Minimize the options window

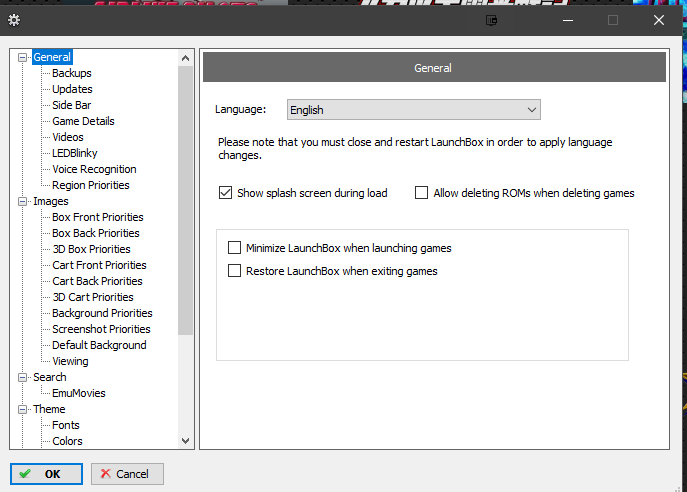pos(568,20)
